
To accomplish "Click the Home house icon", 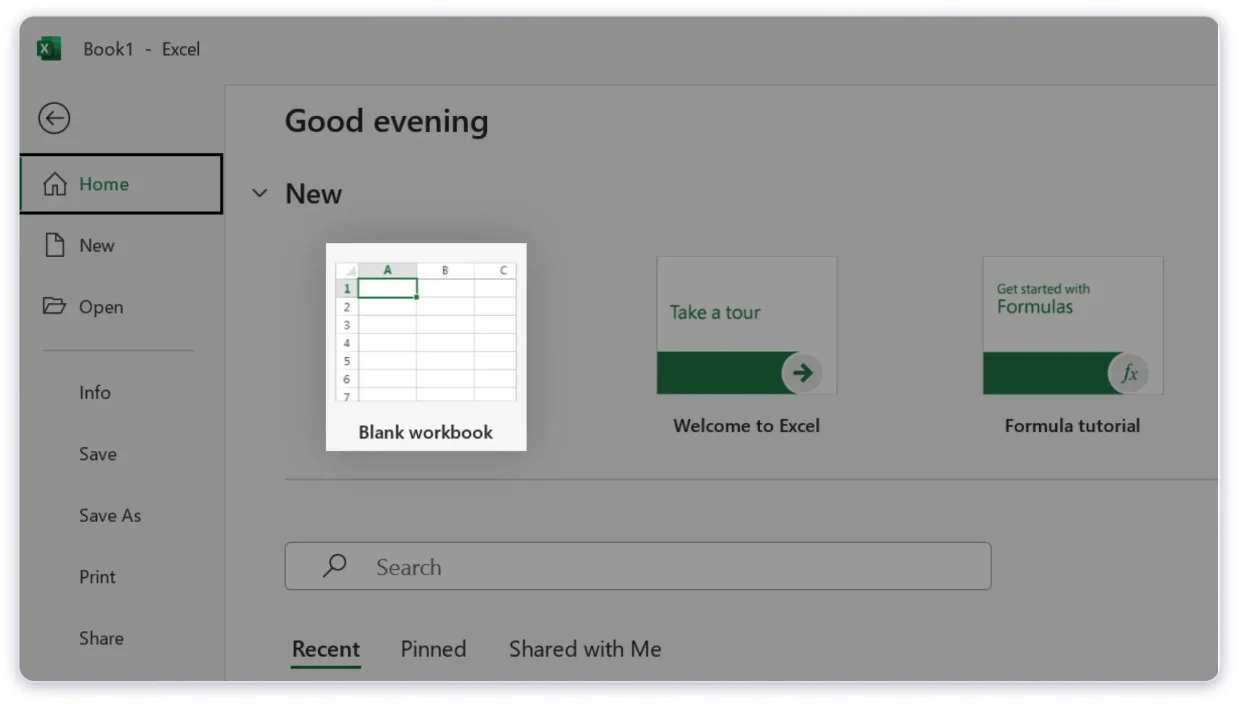I will [55, 184].
